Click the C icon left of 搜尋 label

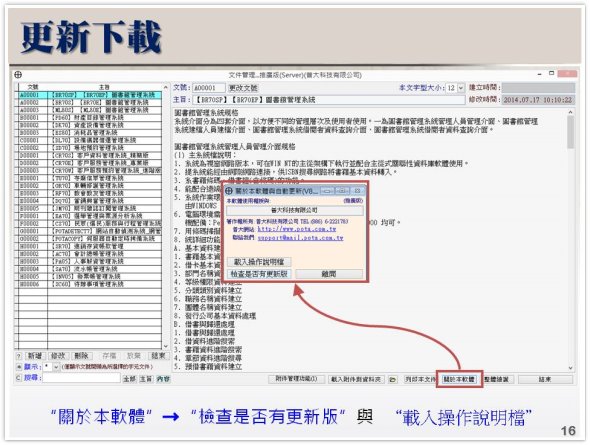click(x=18, y=378)
